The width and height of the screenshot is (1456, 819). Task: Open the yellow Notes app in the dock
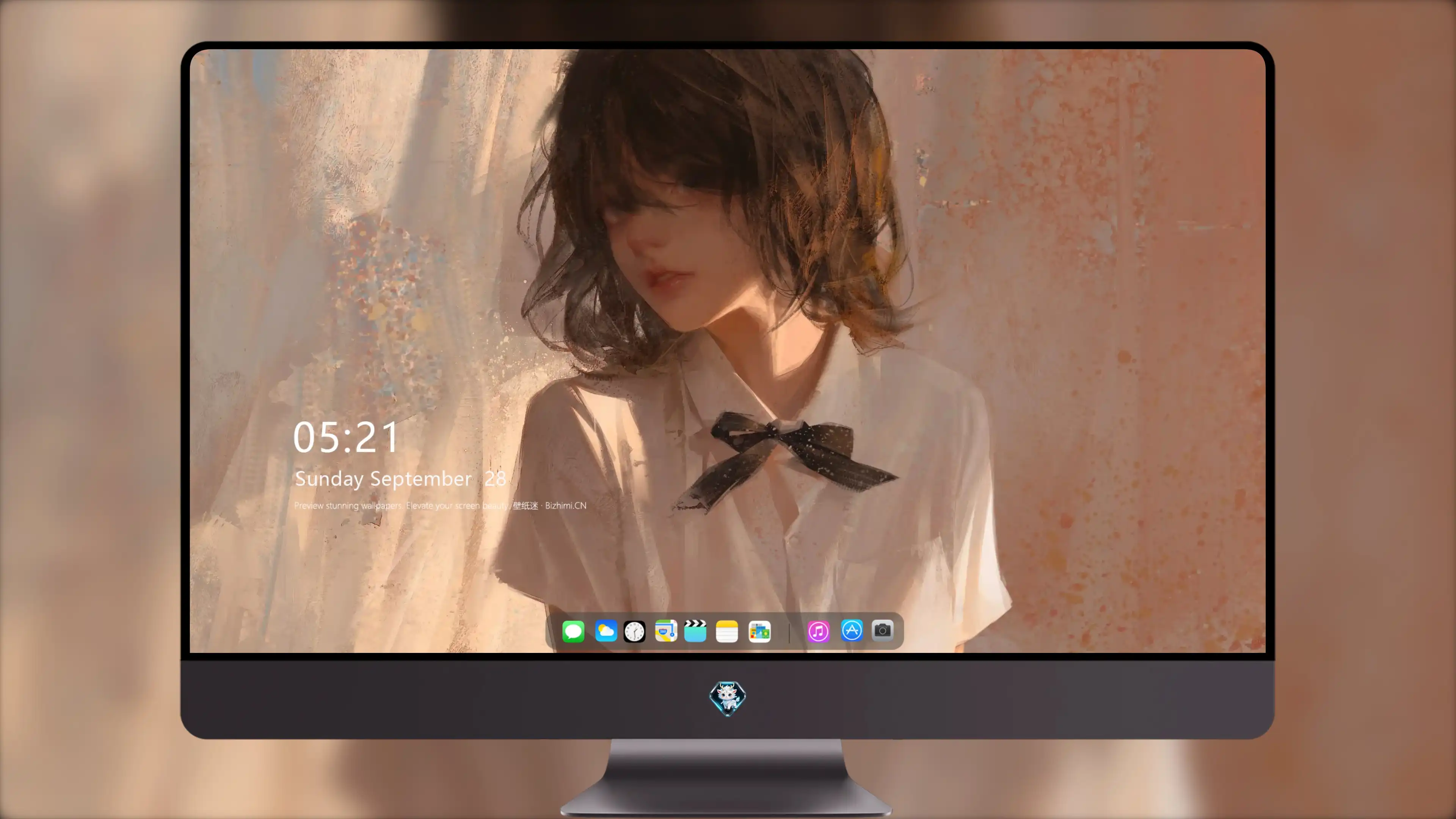(727, 631)
